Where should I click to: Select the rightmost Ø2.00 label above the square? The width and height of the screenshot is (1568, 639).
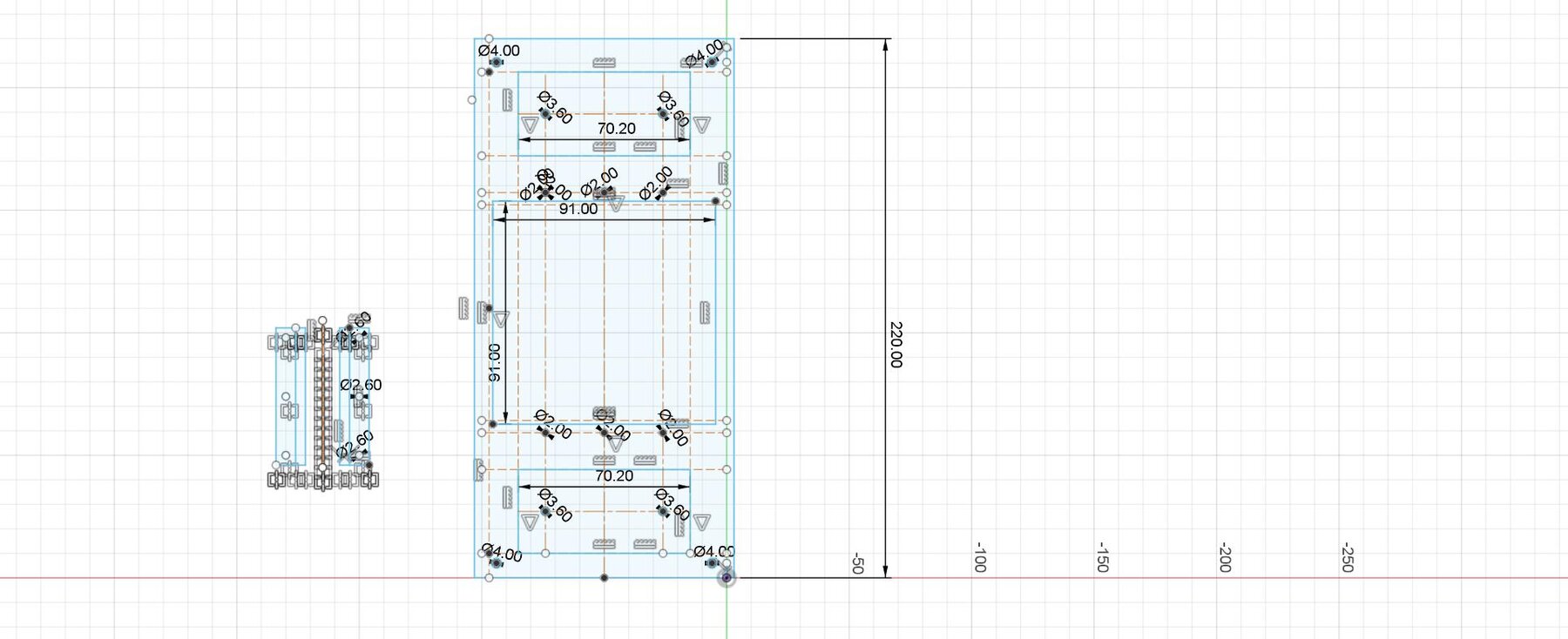click(656, 183)
